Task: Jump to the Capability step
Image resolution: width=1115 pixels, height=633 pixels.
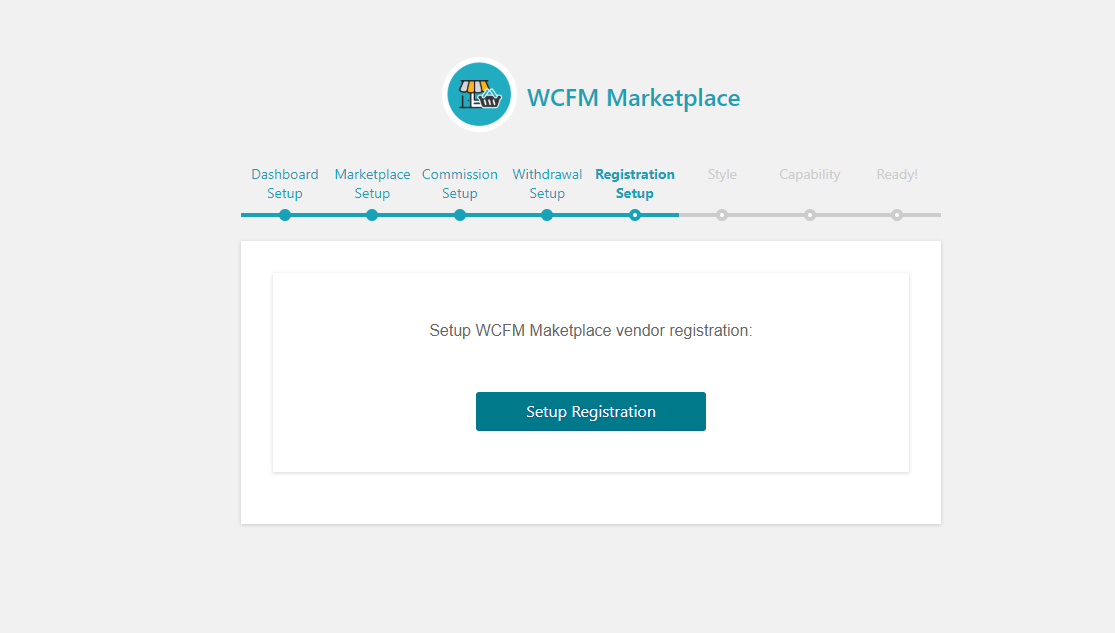Action: (809, 174)
